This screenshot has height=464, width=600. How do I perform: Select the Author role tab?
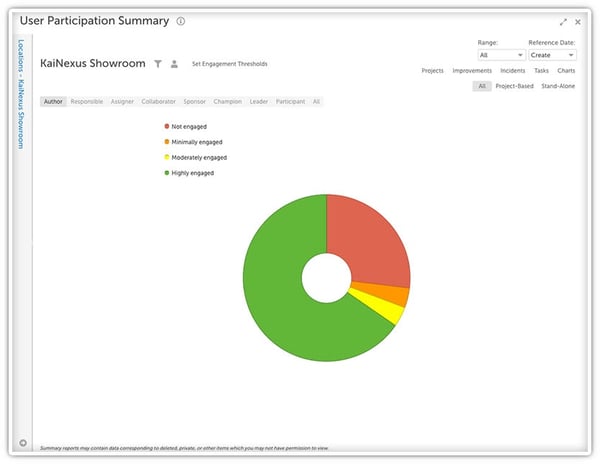click(53, 101)
